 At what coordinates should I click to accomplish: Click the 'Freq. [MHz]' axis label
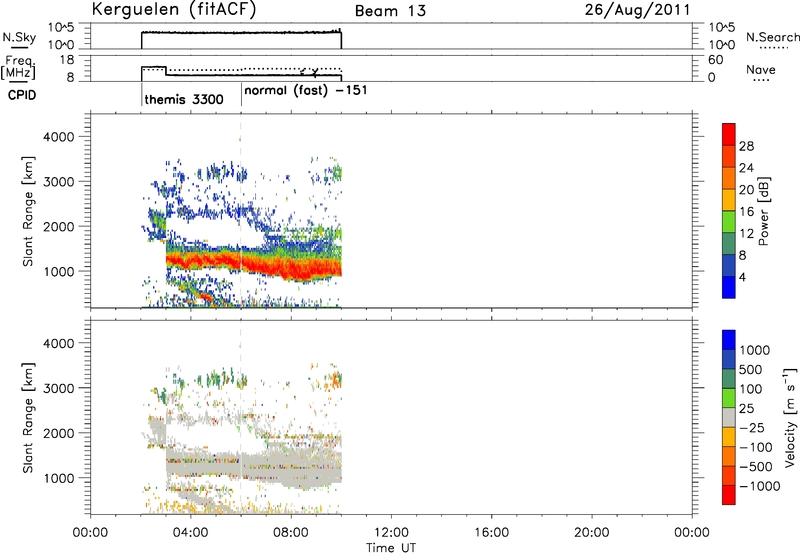click(18, 68)
